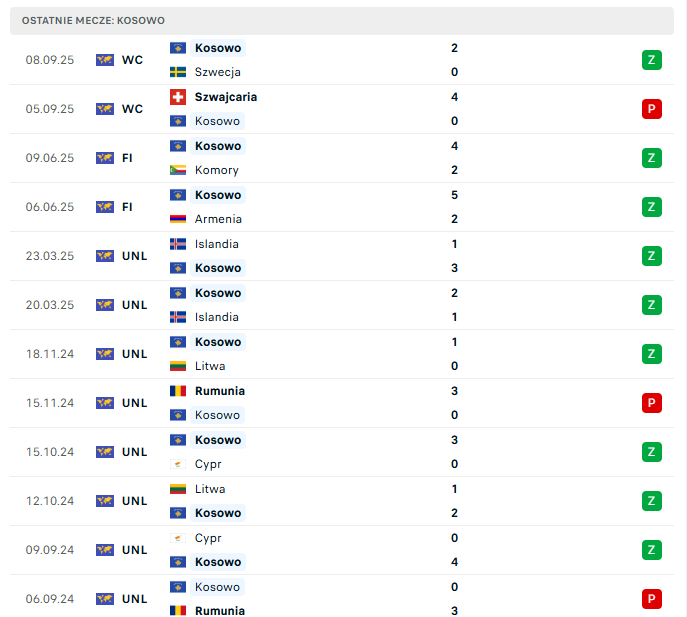Click green Z badge for Sweden match
Screen dimensions: 687x617
pyautogui.click(x=652, y=60)
